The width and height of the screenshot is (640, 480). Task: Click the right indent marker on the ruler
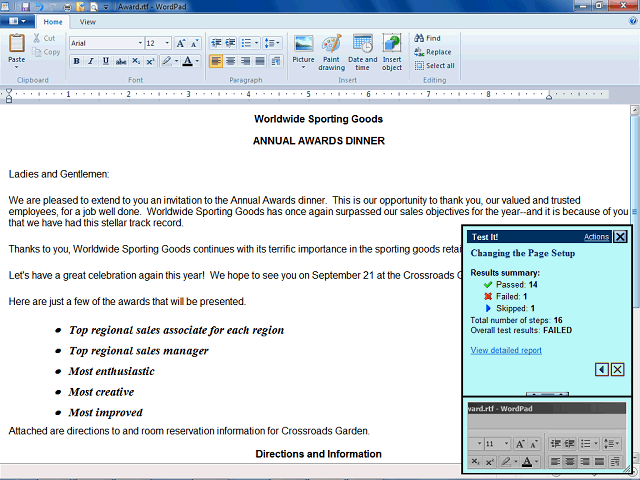click(549, 97)
